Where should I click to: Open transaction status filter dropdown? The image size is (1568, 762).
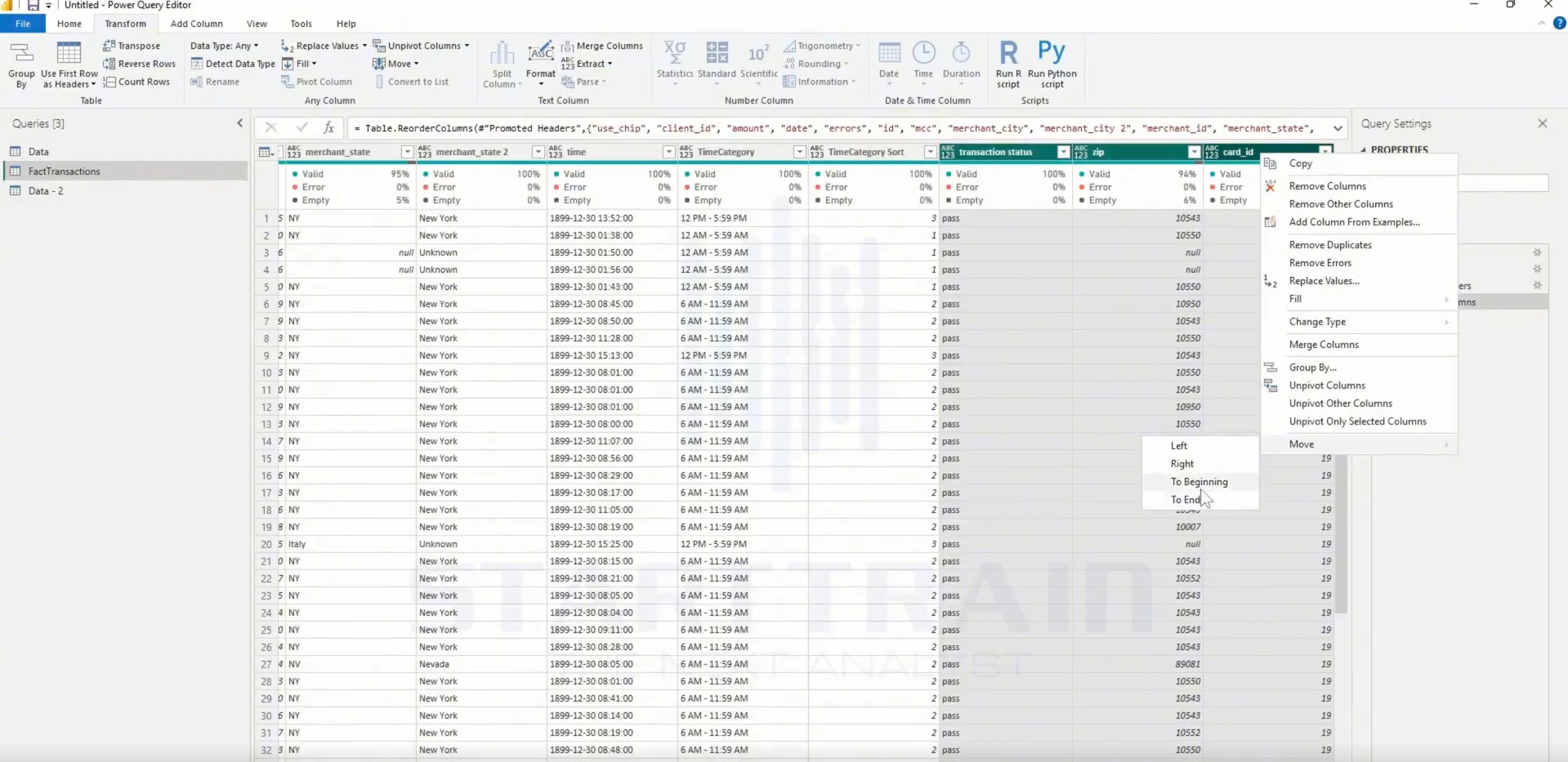[1063, 152]
